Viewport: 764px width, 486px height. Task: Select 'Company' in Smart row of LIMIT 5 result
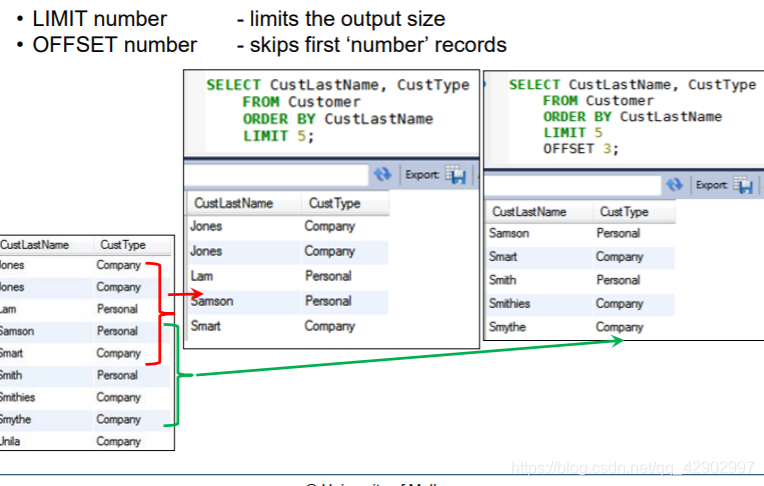[x=329, y=326]
